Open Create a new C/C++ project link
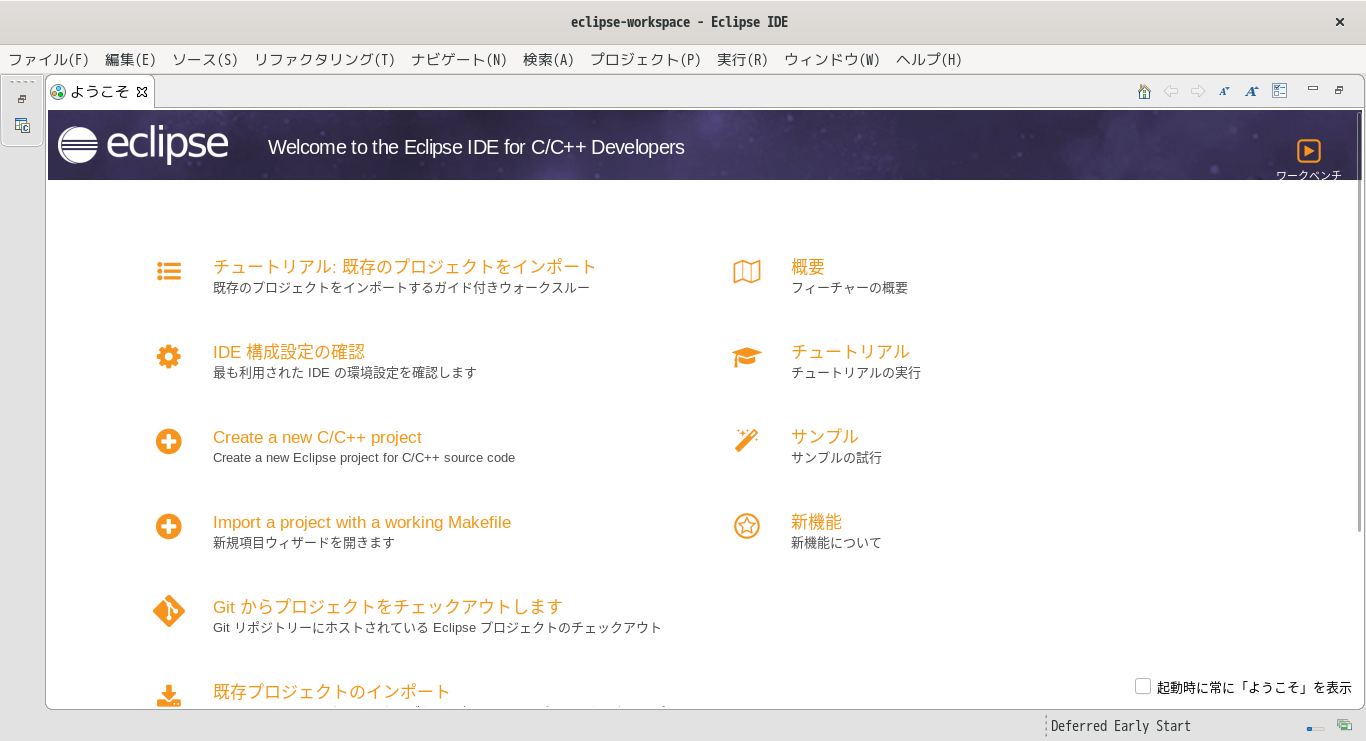Viewport: 1366px width, 741px height. (317, 438)
